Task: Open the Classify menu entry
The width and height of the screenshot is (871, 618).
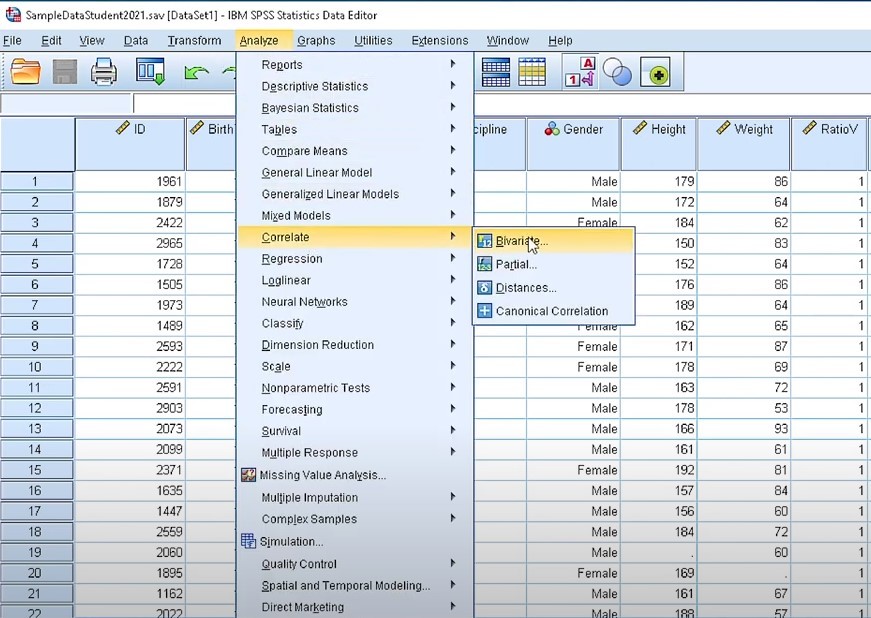Action: (x=356, y=323)
